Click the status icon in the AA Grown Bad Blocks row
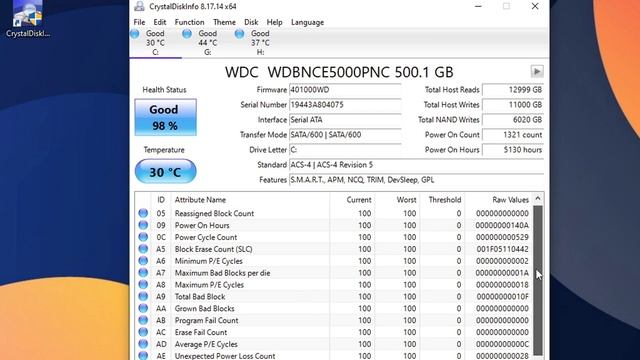Image resolution: width=640 pixels, height=360 pixels. [143, 308]
